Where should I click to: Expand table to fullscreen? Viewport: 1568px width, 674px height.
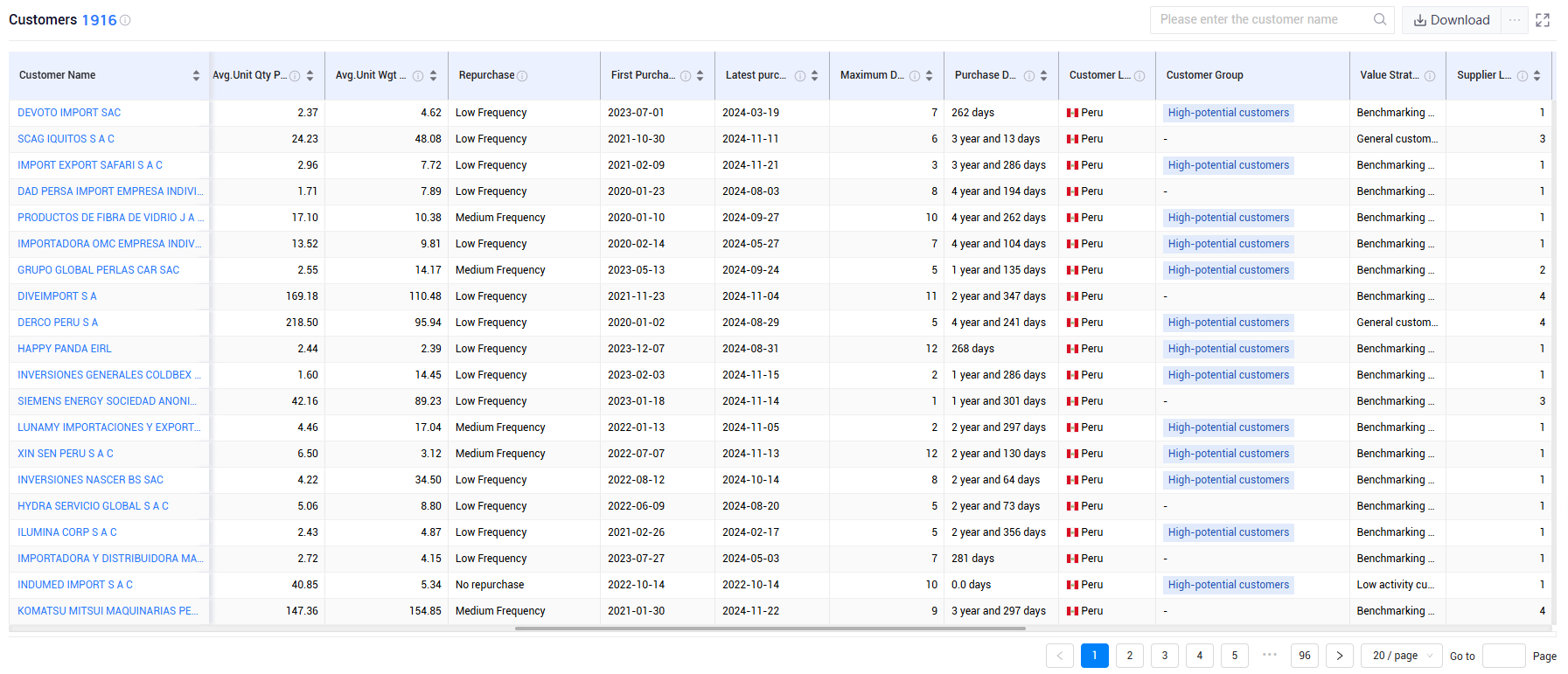pos(1543,20)
